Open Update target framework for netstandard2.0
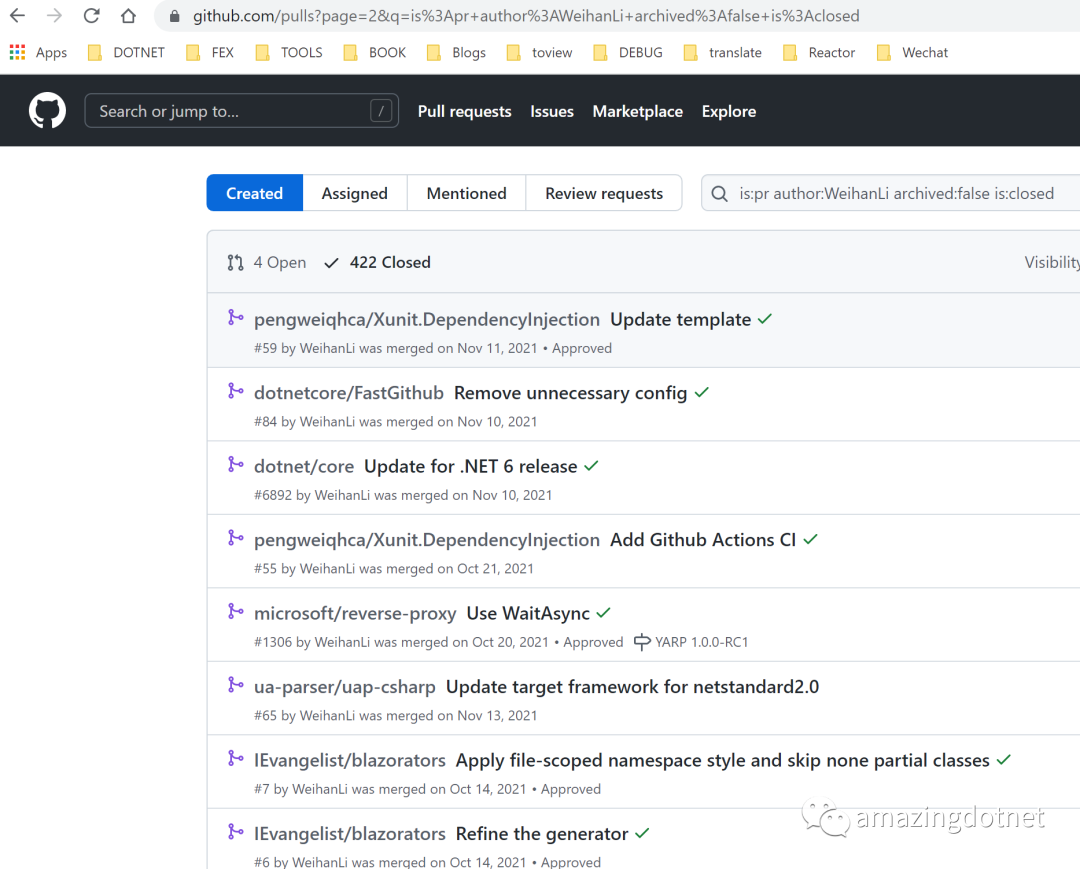Image resolution: width=1080 pixels, height=869 pixels. [x=632, y=687]
